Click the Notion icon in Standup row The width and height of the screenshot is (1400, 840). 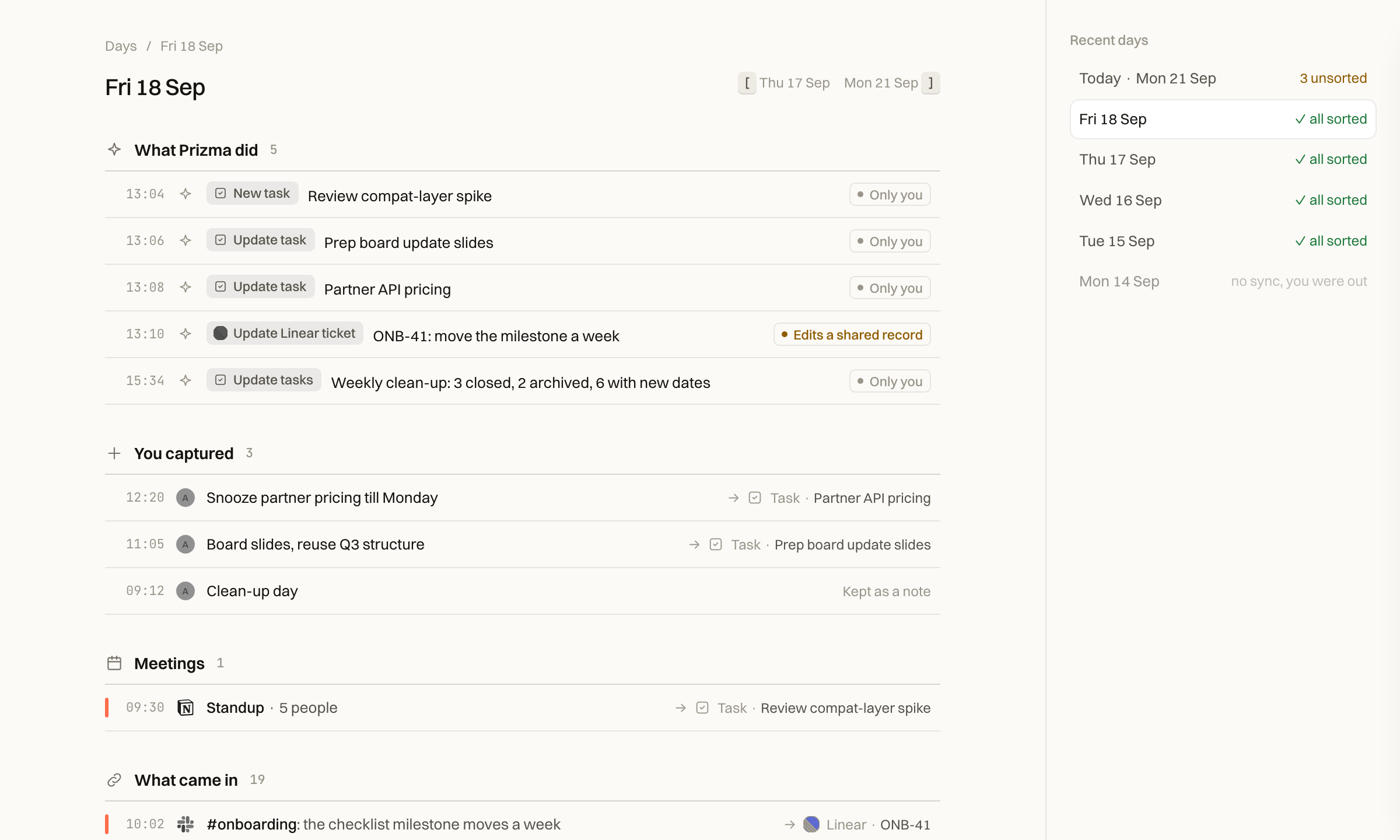pos(185,708)
